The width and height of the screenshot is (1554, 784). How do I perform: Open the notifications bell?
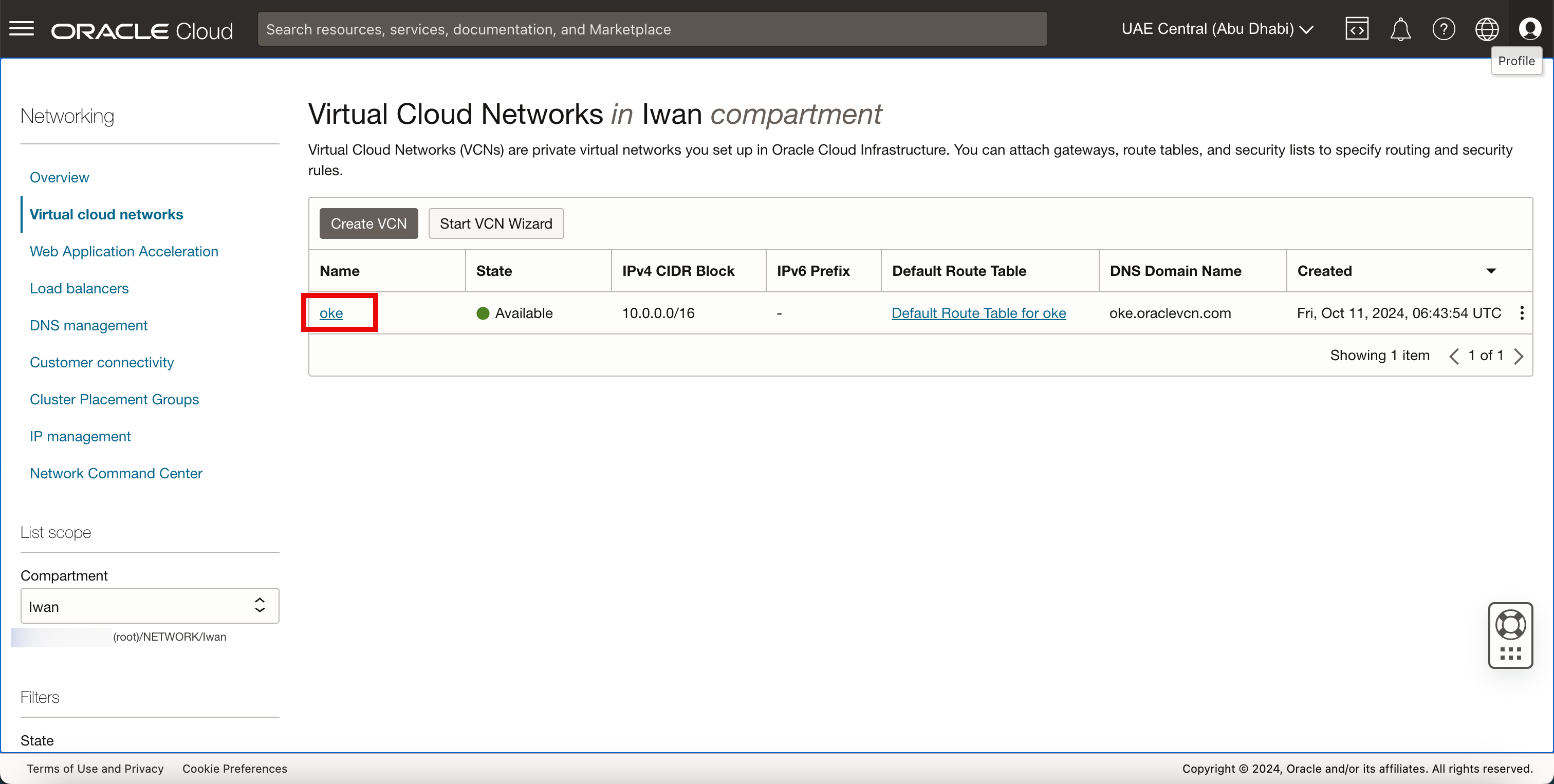point(1399,29)
